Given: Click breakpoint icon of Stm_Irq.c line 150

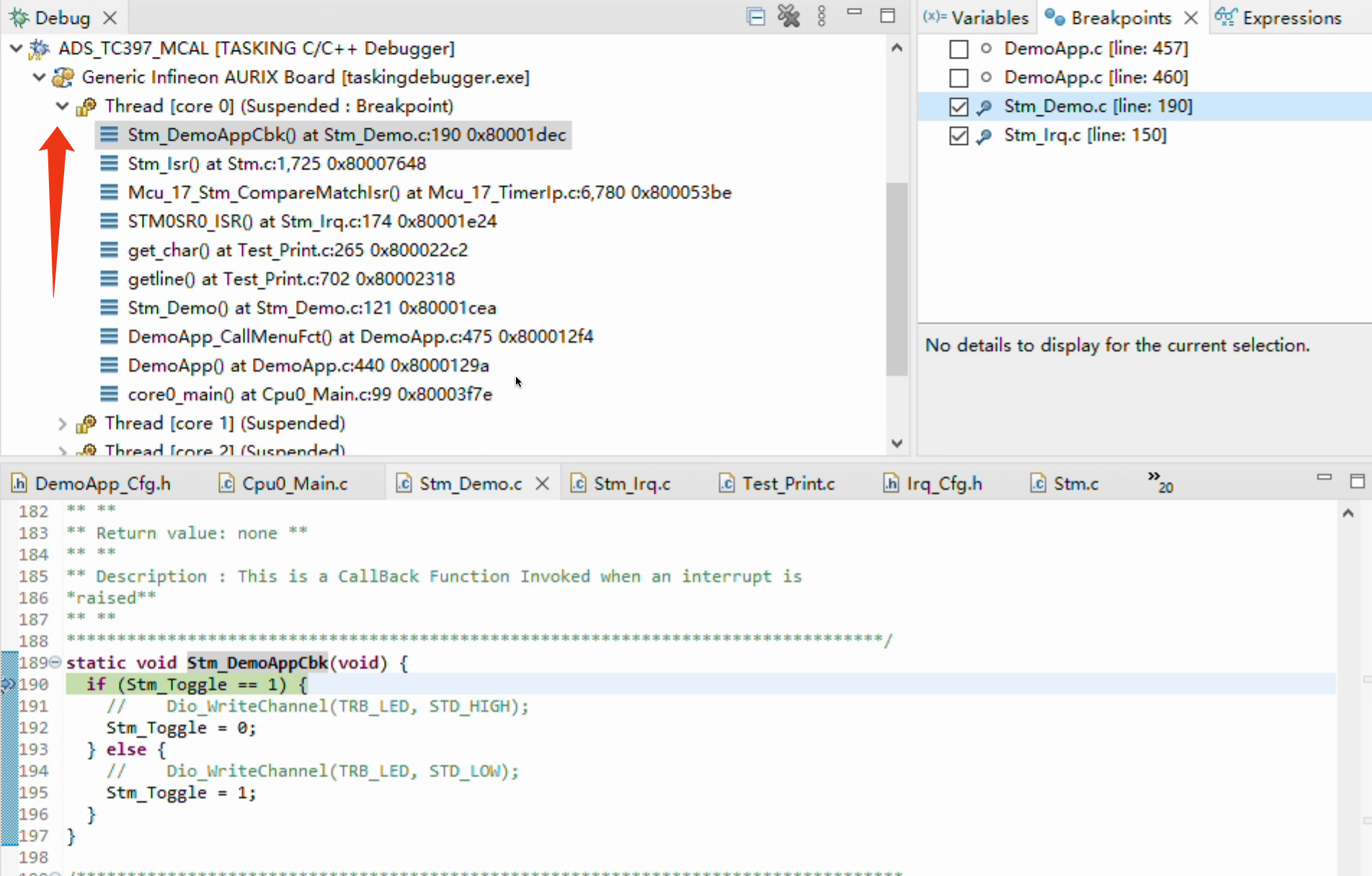Looking at the screenshot, I should point(984,135).
